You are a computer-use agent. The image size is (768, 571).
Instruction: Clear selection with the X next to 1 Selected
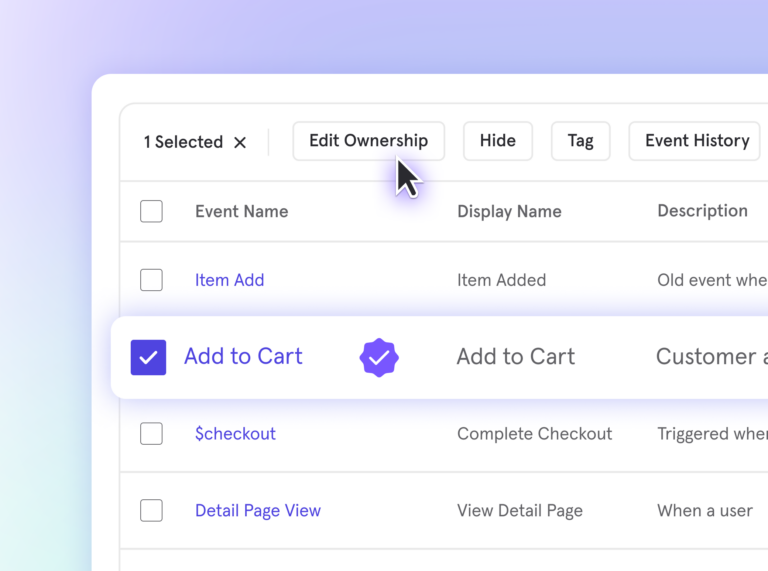pyautogui.click(x=240, y=143)
